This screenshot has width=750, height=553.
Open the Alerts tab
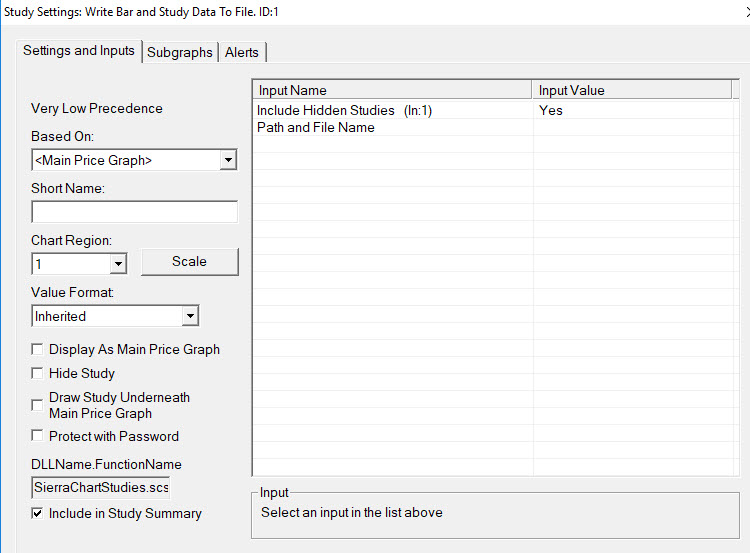coord(242,52)
